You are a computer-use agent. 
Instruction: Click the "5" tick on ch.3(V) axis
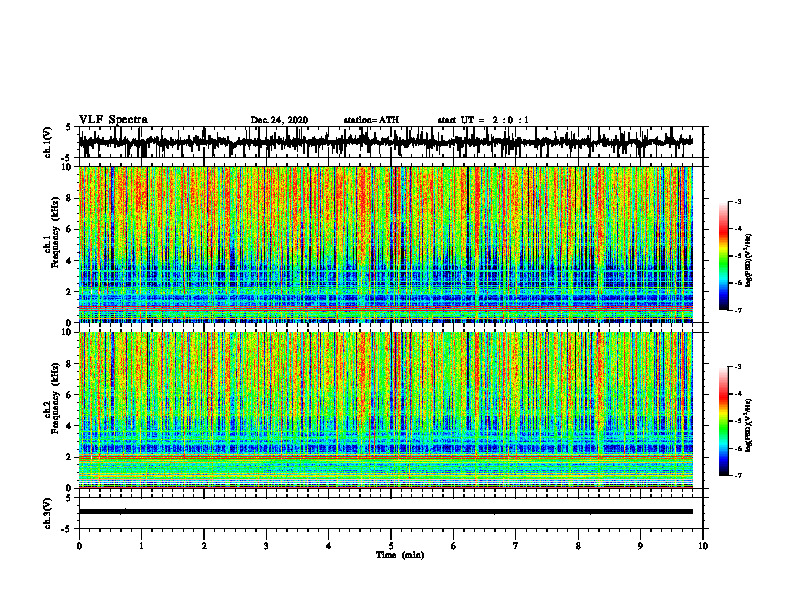point(68,498)
